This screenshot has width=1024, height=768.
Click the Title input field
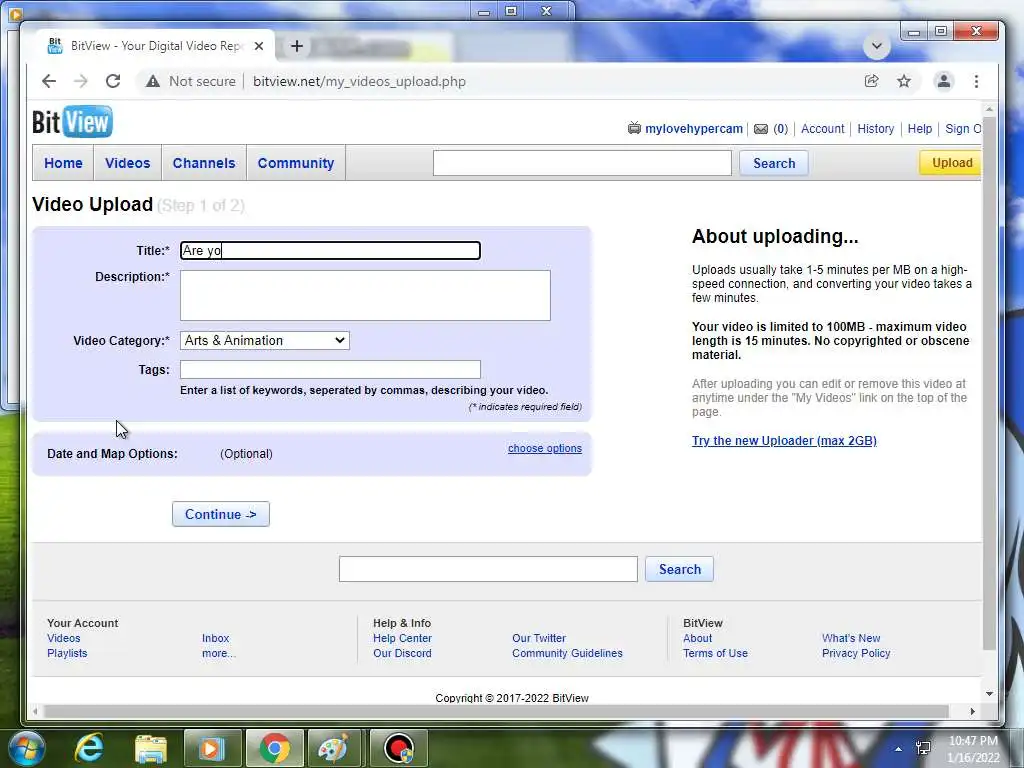tap(330, 250)
